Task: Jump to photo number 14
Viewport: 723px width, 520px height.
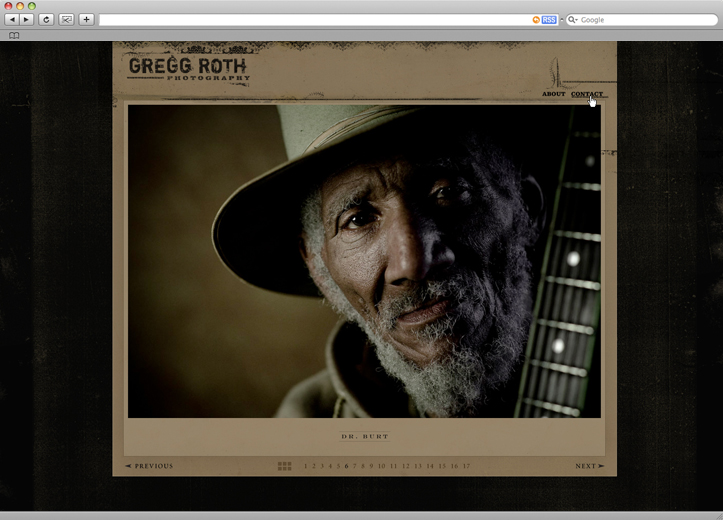Action: pos(430,466)
